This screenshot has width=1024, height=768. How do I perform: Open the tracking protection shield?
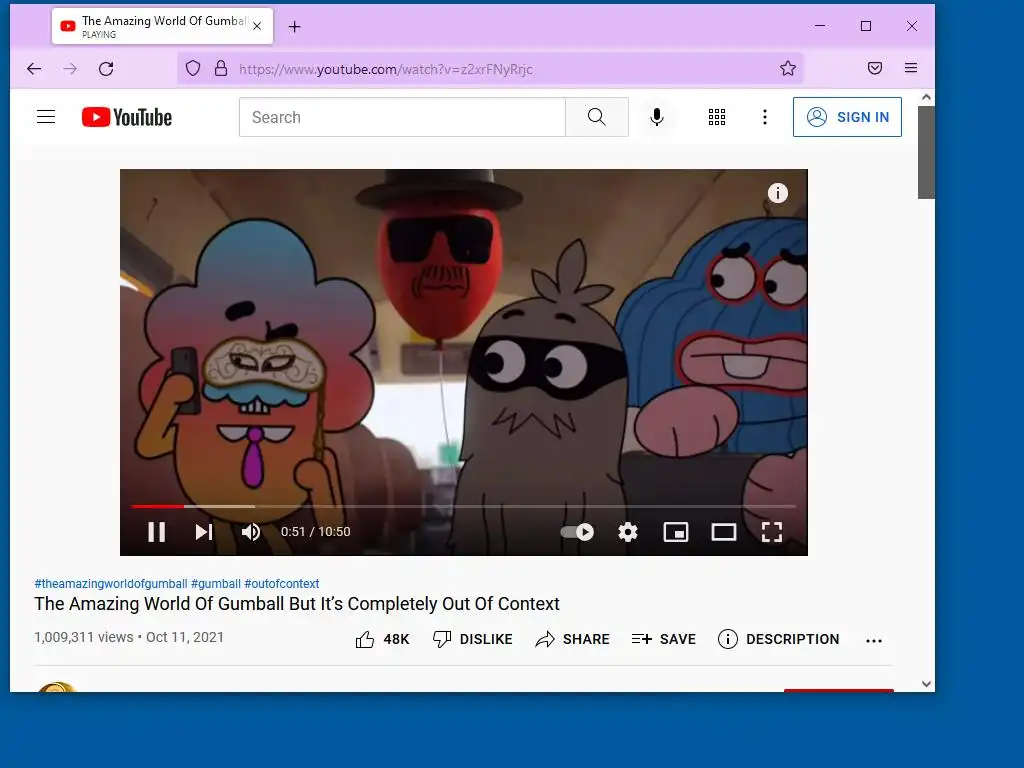[193, 69]
